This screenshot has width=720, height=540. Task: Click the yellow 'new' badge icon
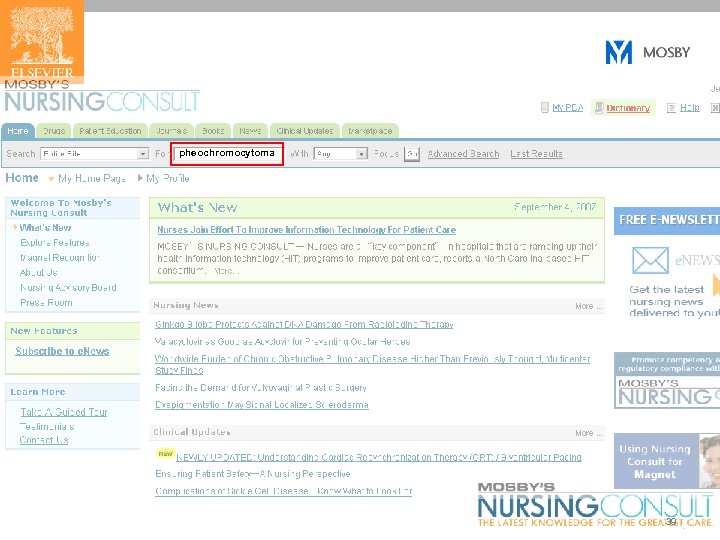(165, 454)
